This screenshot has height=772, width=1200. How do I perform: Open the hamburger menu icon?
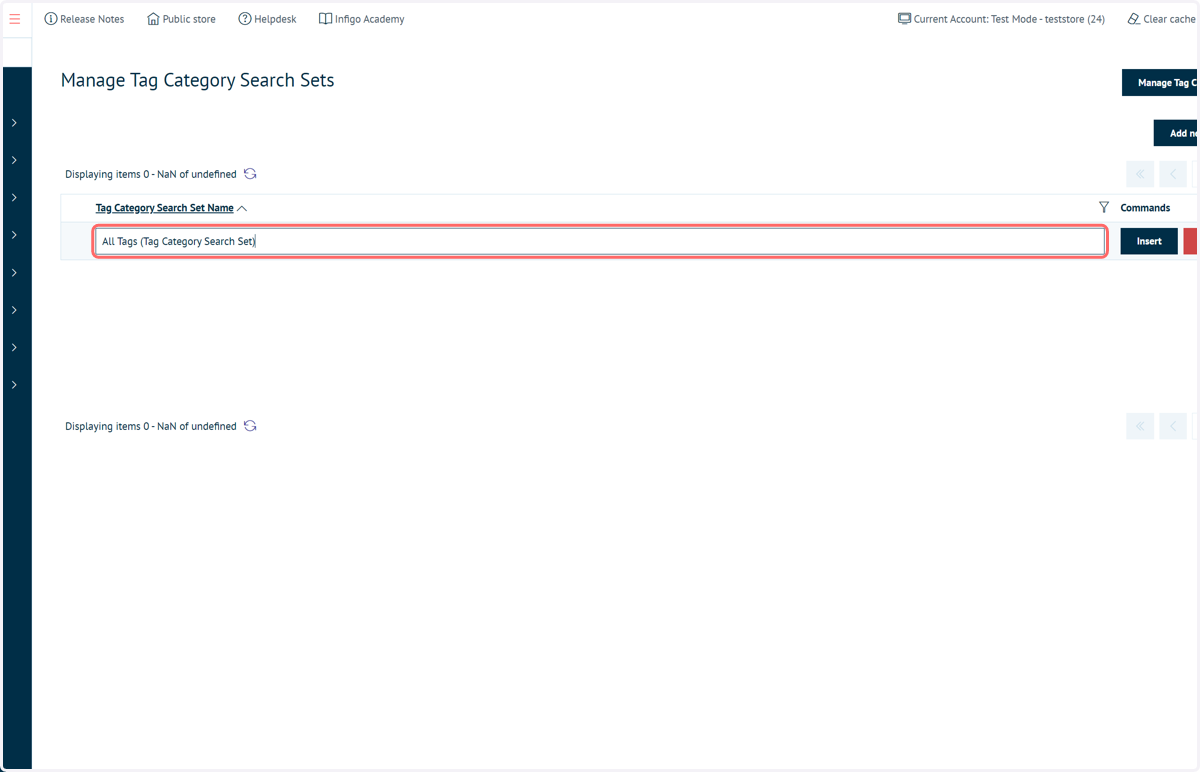(14, 19)
